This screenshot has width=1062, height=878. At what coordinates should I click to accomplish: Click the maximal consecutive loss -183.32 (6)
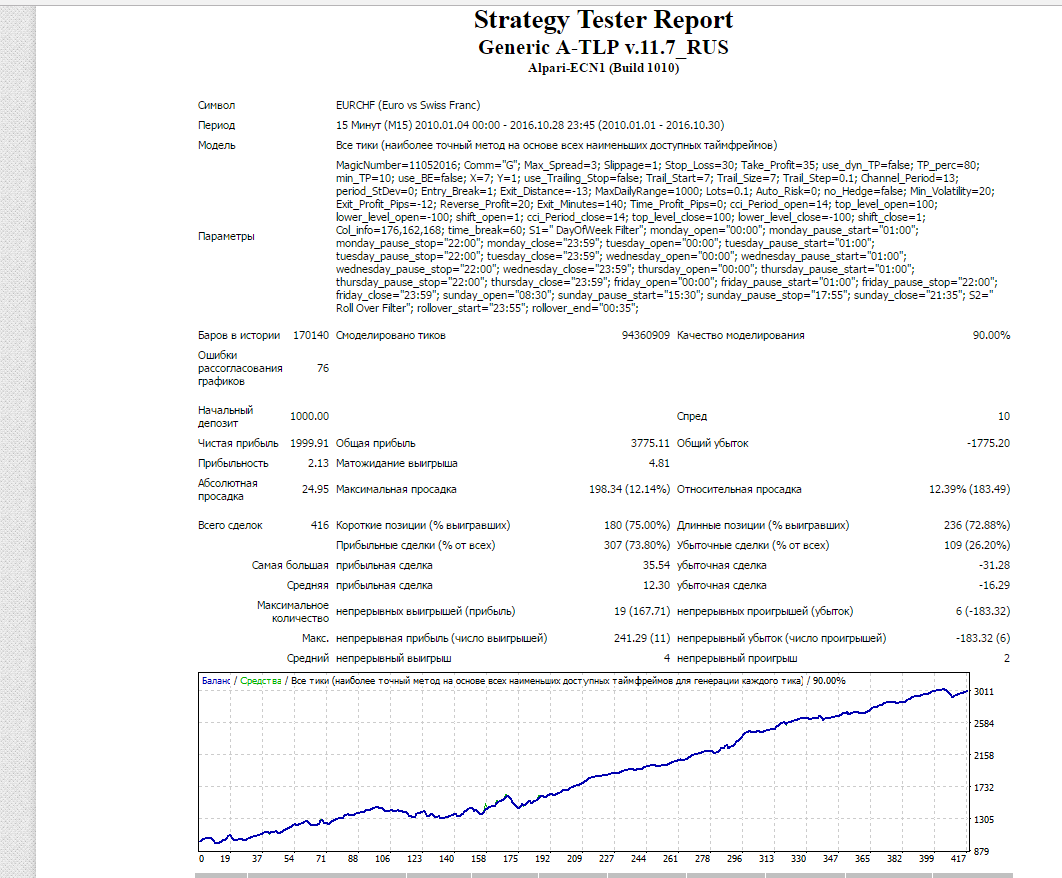[x=983, y=638]
